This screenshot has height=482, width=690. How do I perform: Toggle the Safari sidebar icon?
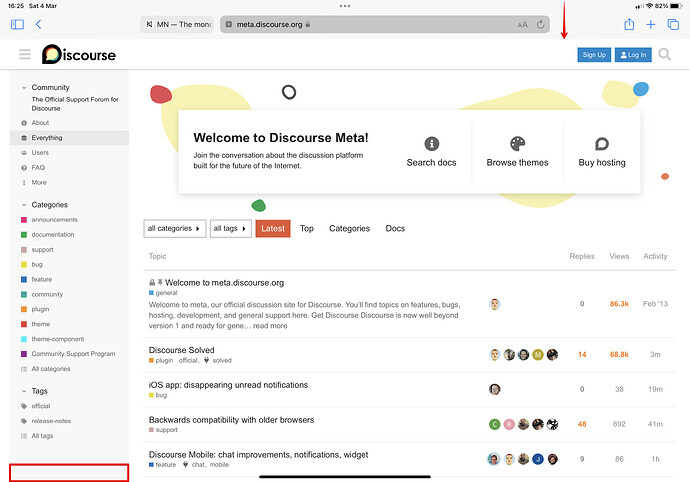[17, 24]
